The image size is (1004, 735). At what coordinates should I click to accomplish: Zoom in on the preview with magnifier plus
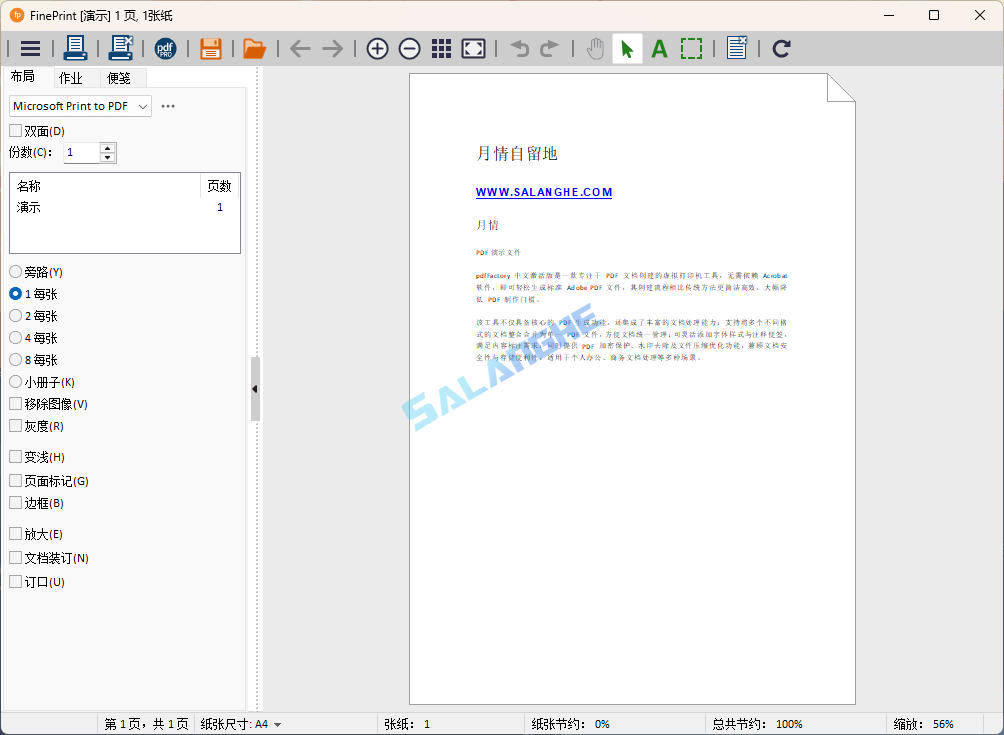[x=377, y=47]
